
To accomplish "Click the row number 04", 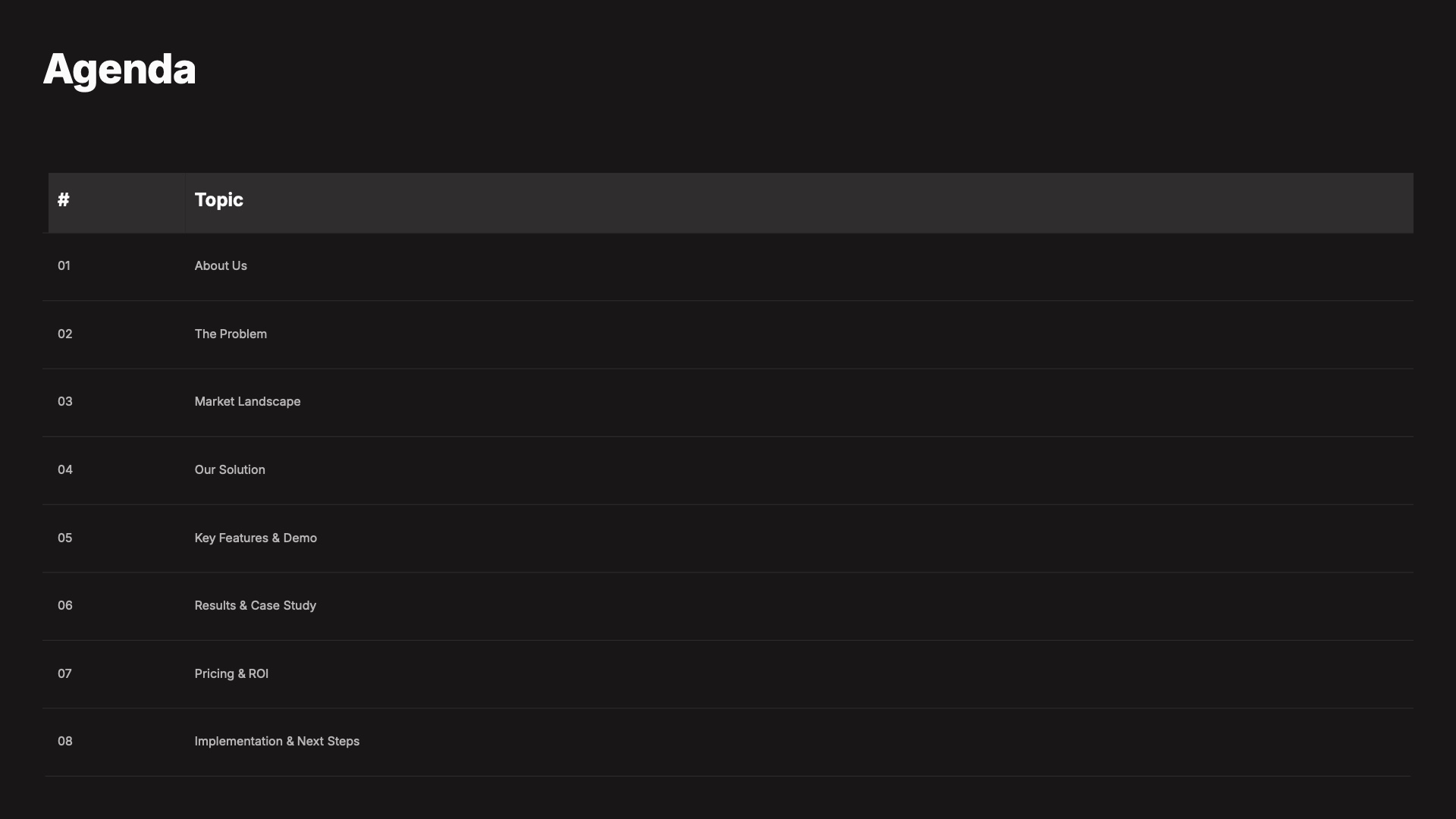I will point(65,470).
